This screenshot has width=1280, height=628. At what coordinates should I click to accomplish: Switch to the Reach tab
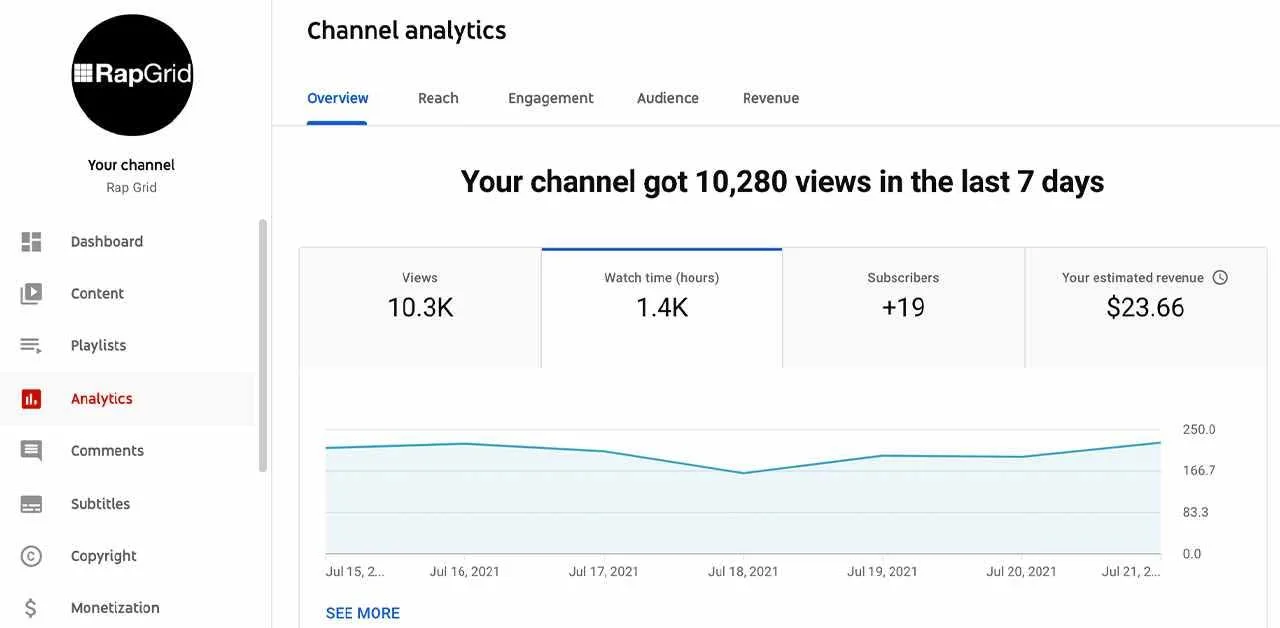point(438,98)
